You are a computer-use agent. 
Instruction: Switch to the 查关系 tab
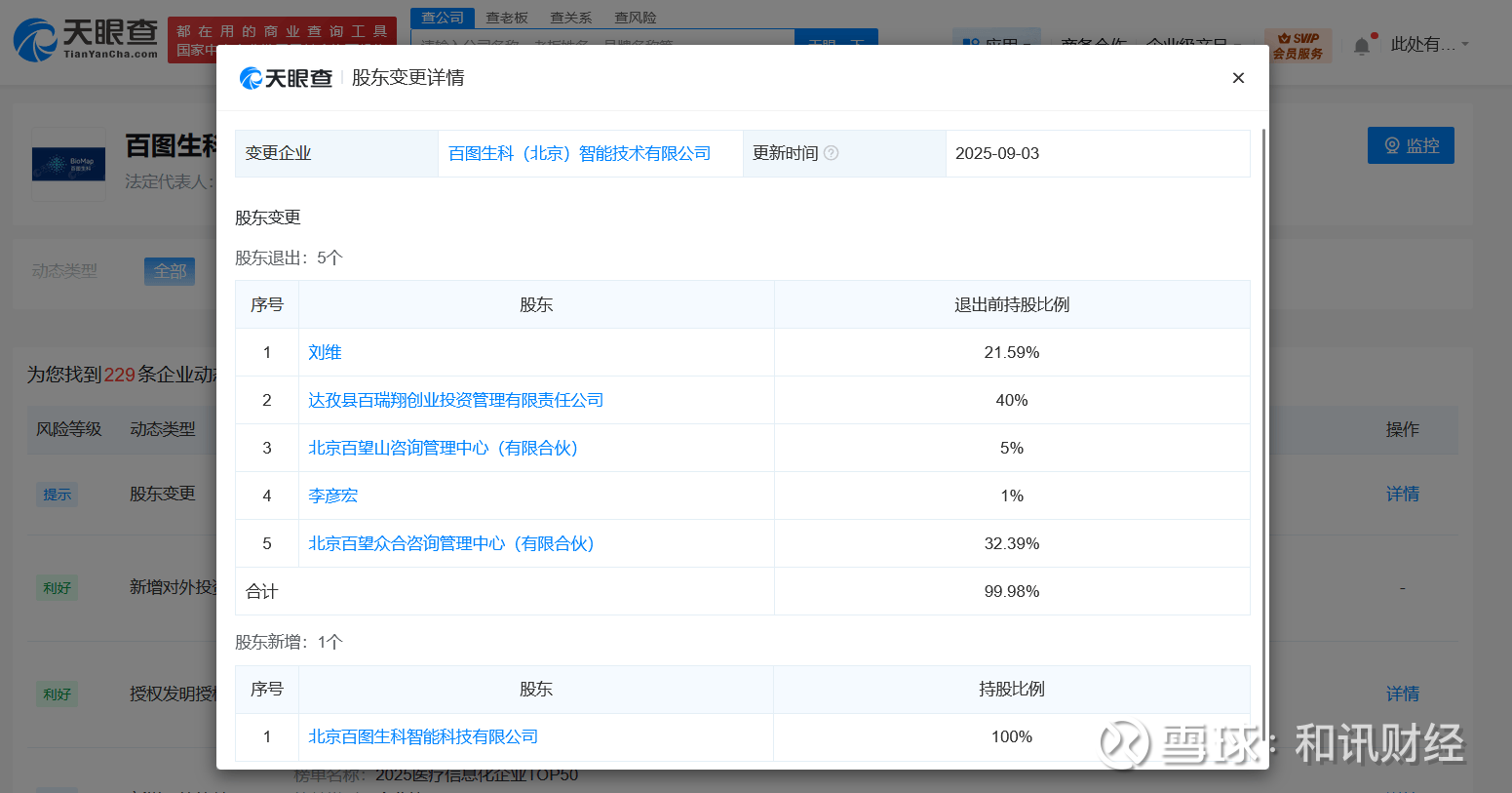[x=571, y=18]
